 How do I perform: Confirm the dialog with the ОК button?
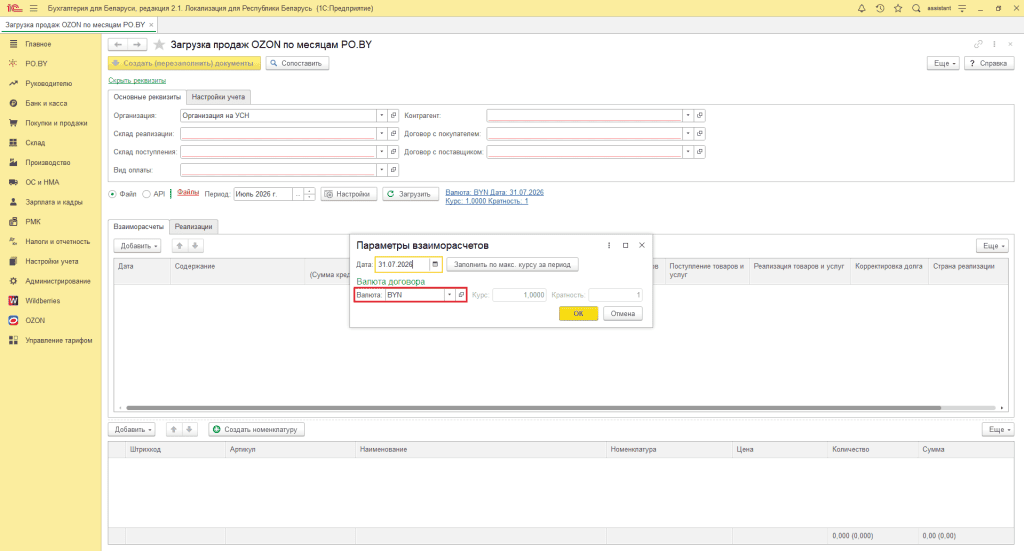578,313
